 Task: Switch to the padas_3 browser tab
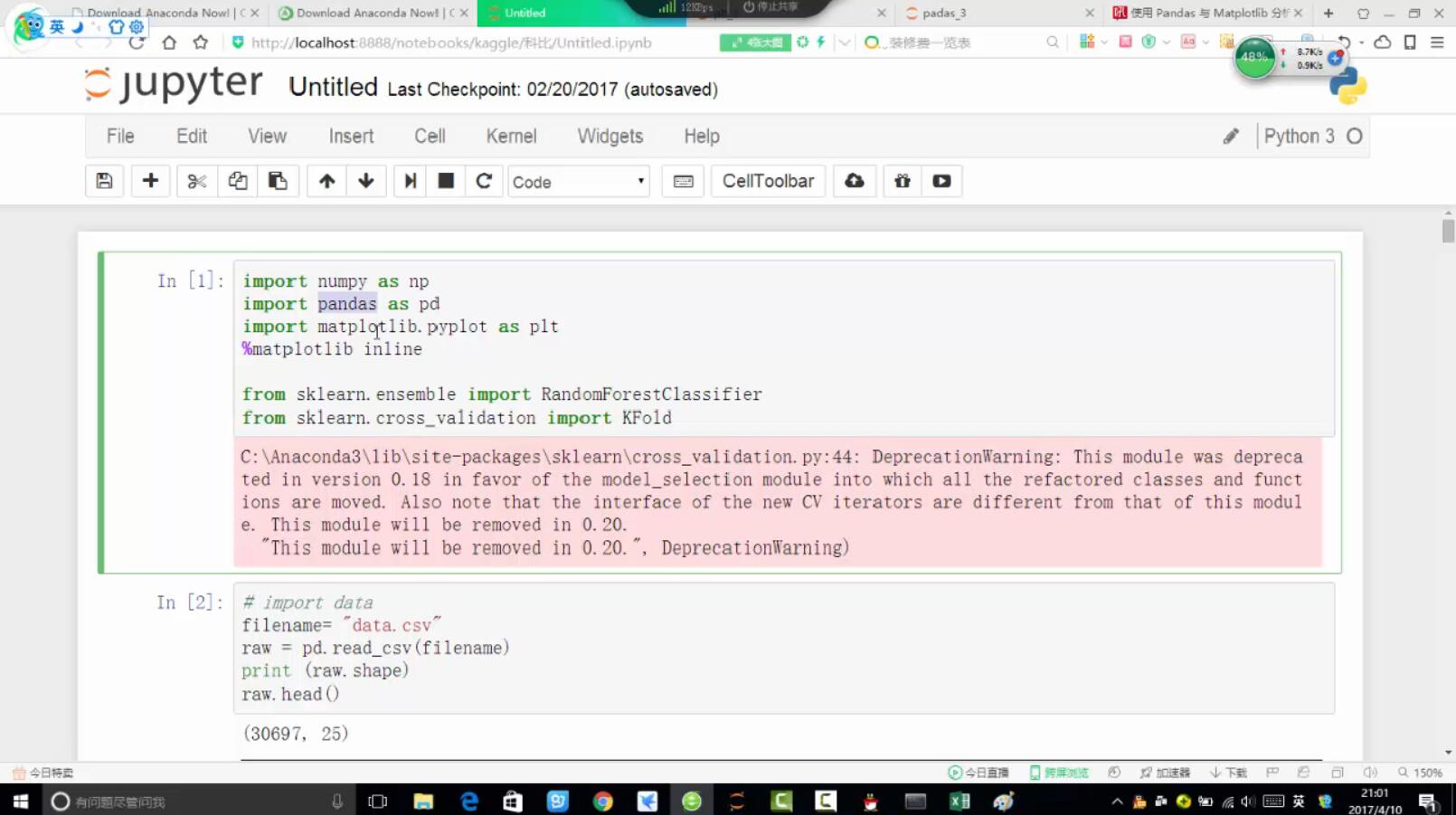[x=944, y=13]
